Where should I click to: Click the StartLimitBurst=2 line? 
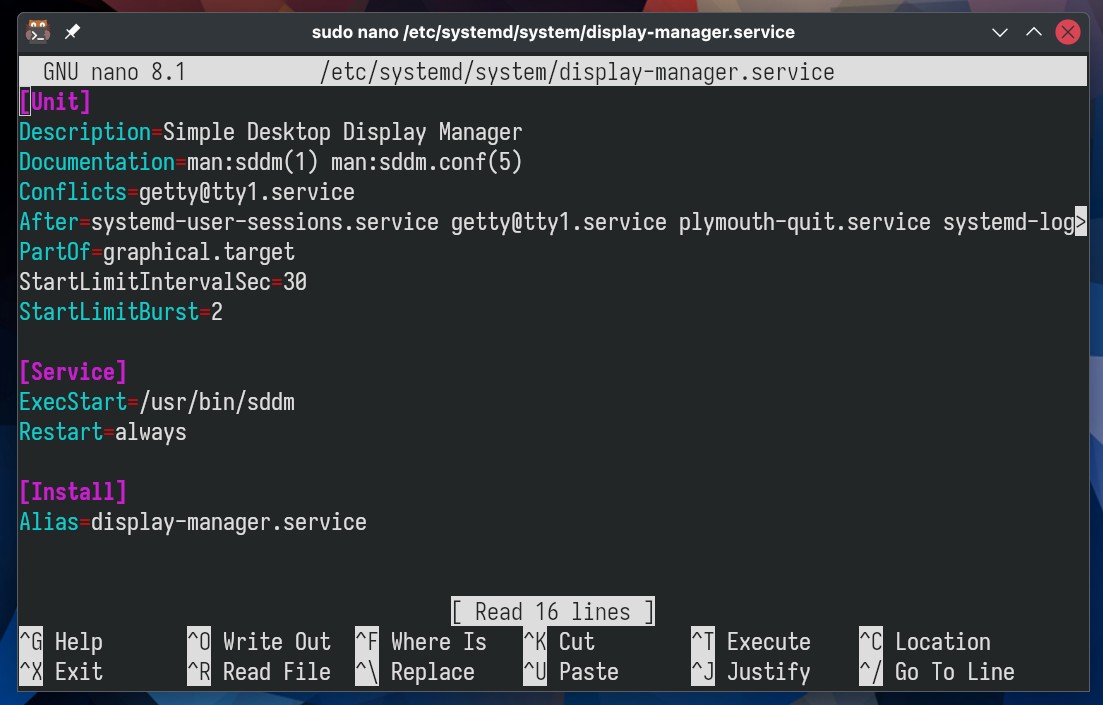click(x=121, y=312)
